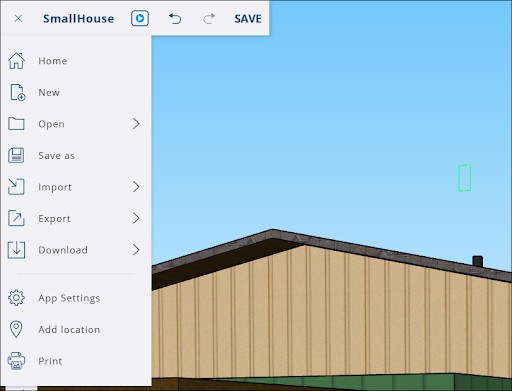Image resolution: width=512 pixels, height=391 pixels.
Task: Click the Home house icon
Action: point(16,61)
